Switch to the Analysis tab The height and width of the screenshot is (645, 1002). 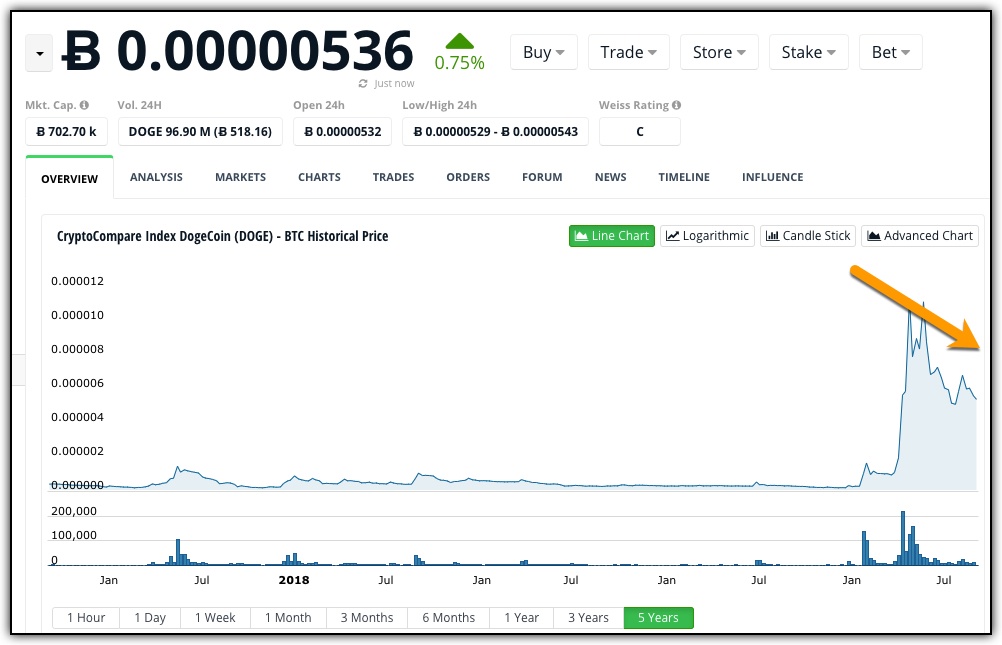[x=156, y=177]
